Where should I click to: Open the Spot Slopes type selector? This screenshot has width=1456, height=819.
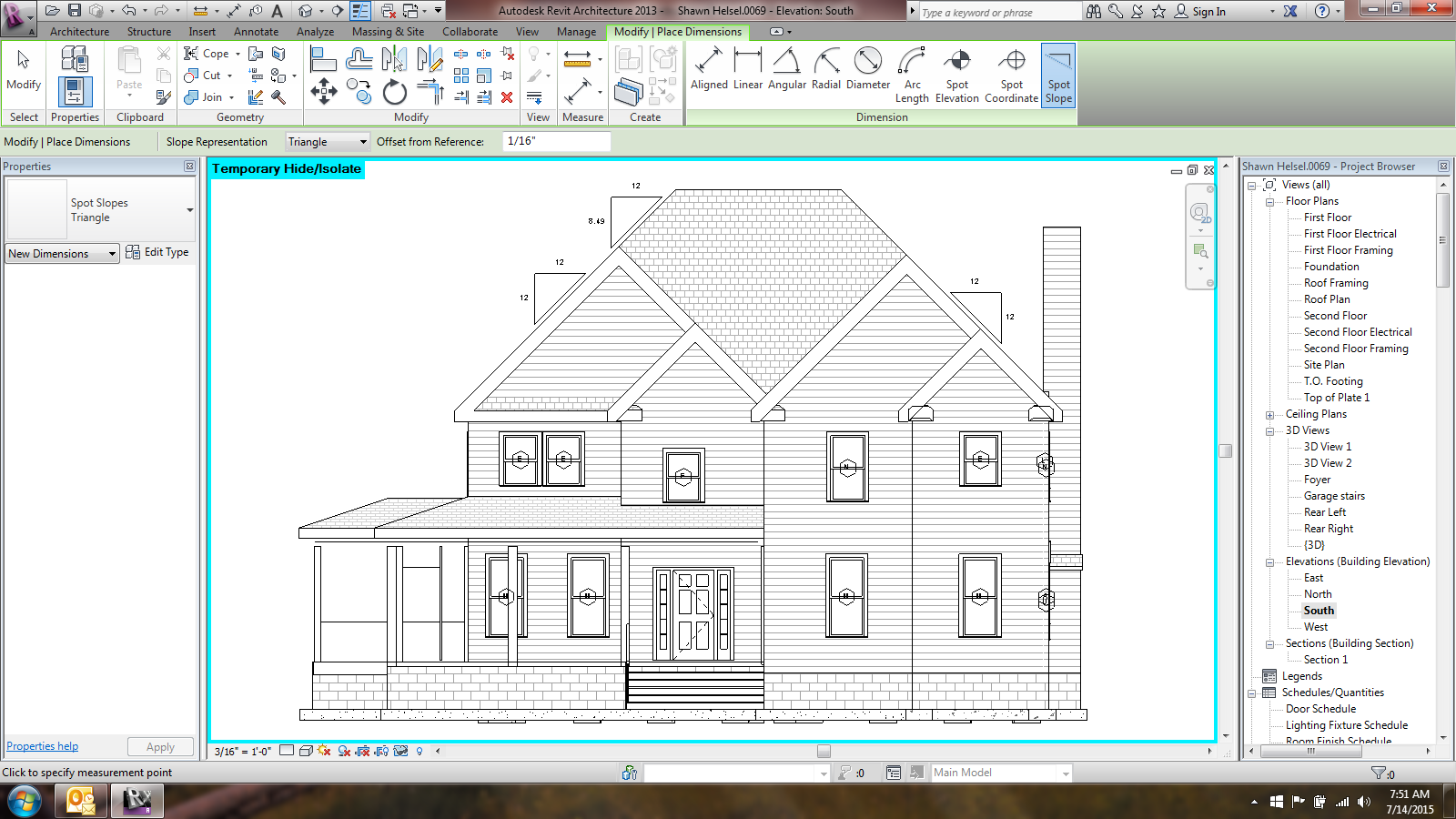click(x=101, y=210)
